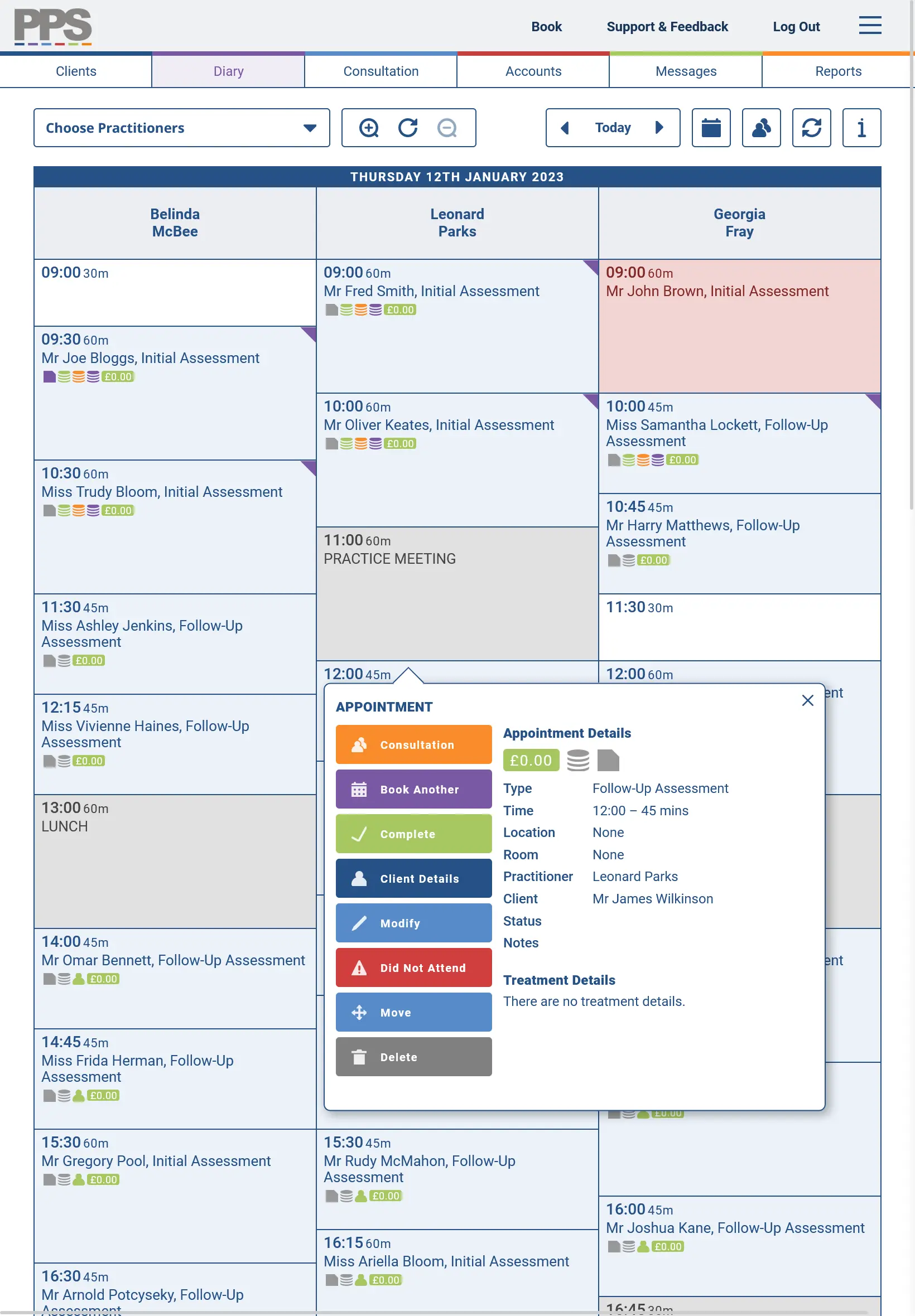Screen dimensions: 915x1316
Task: Click the green £0.00 badge in Appointment Details
Action: tap(531, 760)
